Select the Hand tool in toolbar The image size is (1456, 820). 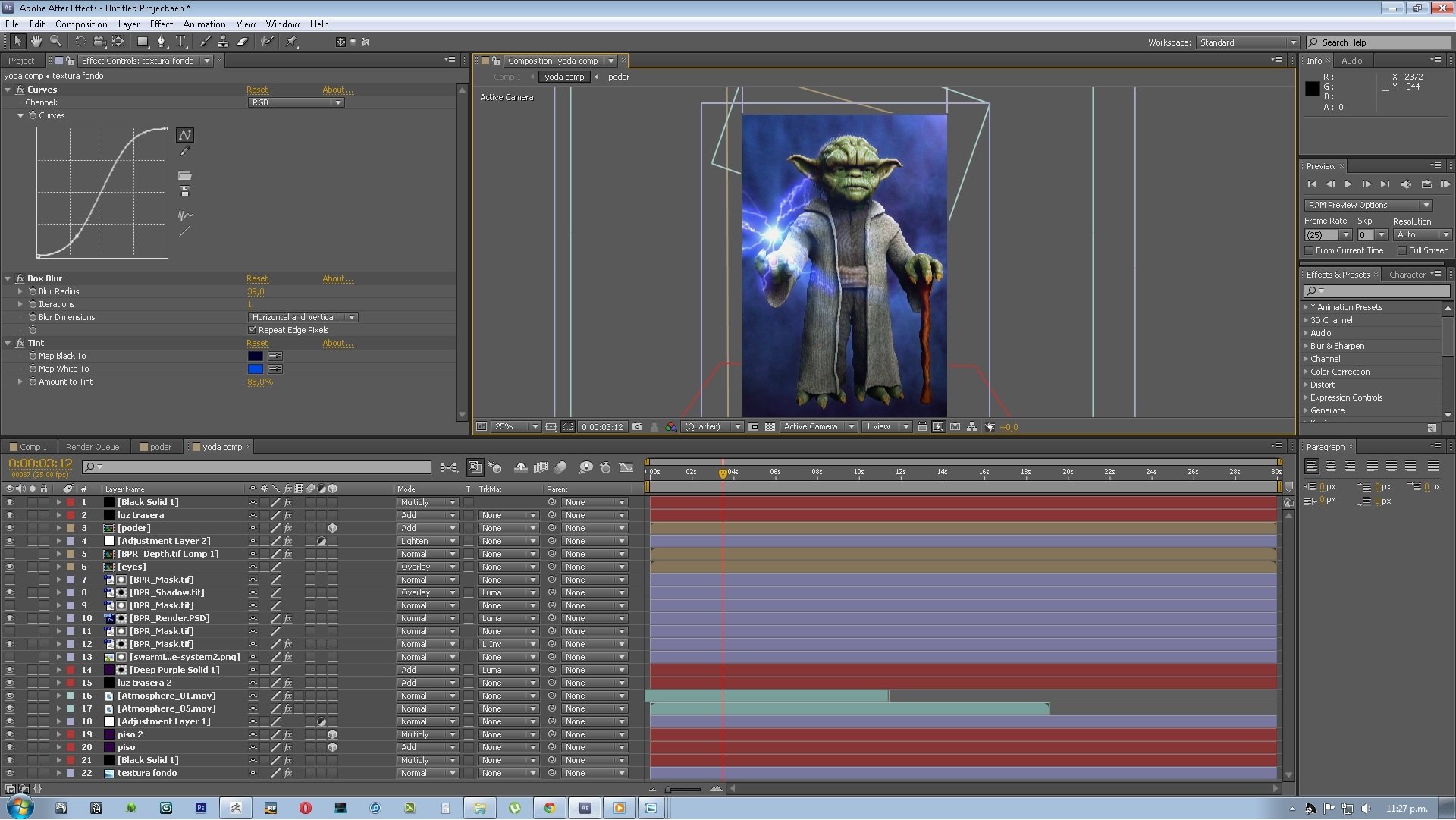[36, 42]
